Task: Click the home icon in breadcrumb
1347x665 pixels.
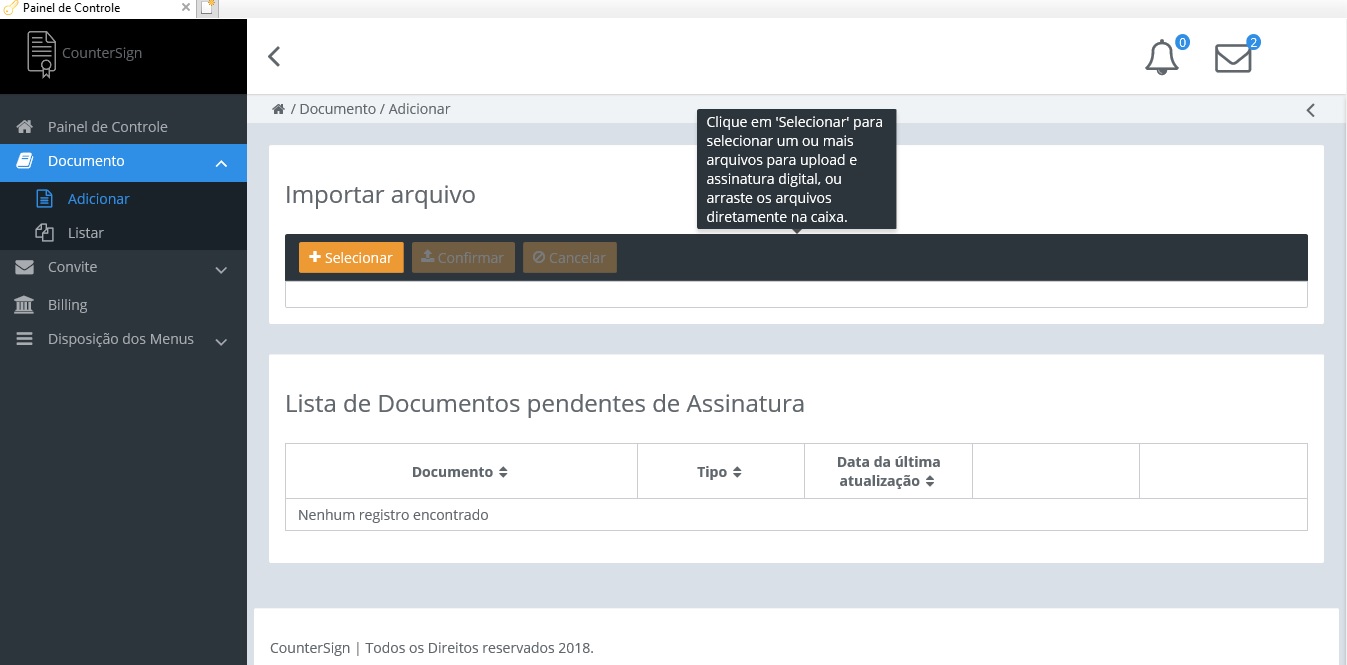Action: 279,109
